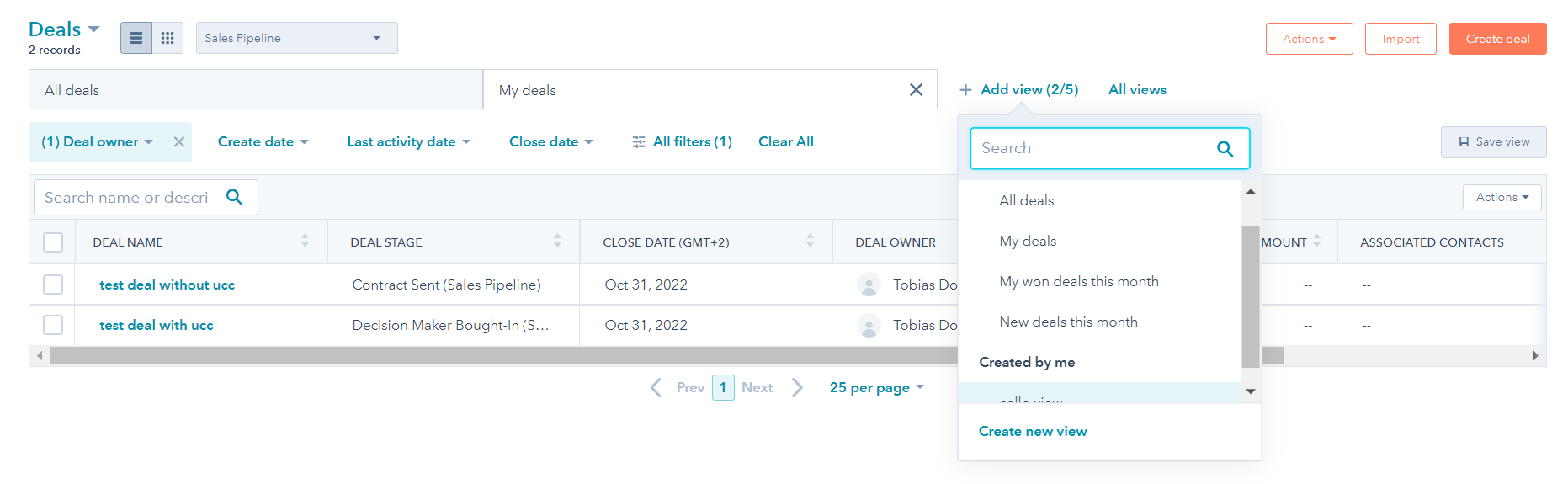Image resolution: width=1568 pixels, height=484 pixels.
Task: Expand the Deal owner filter
Action: pos(97,141)
